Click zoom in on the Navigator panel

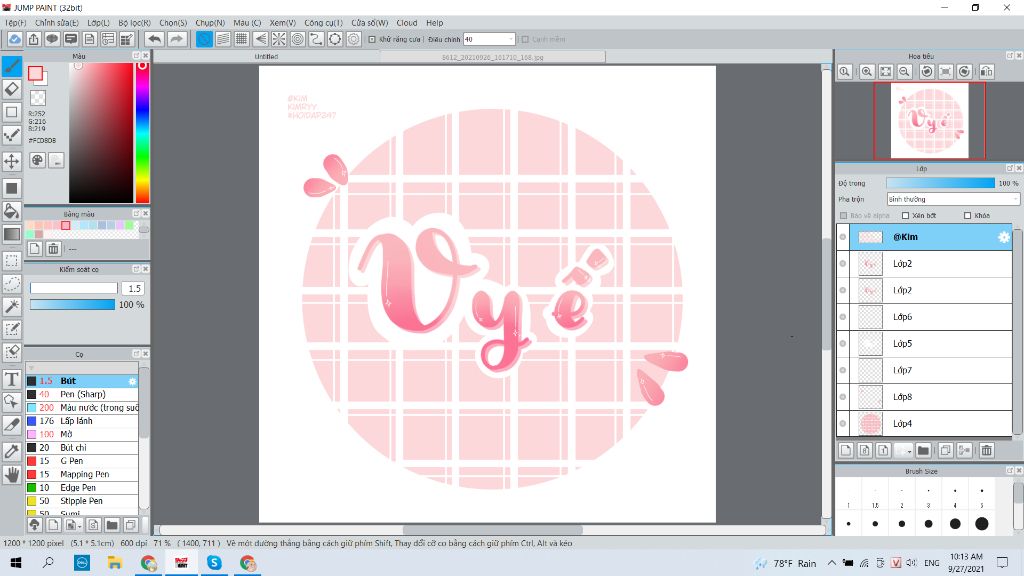pyautogui.click(x=867, y=71)
